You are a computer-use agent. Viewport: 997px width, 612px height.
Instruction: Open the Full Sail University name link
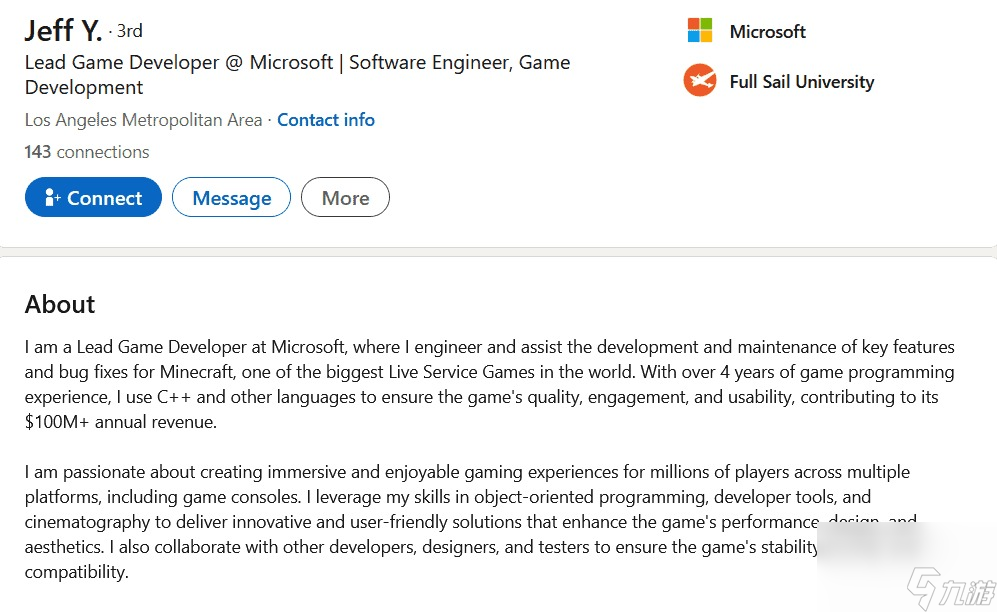pos(802,81)
